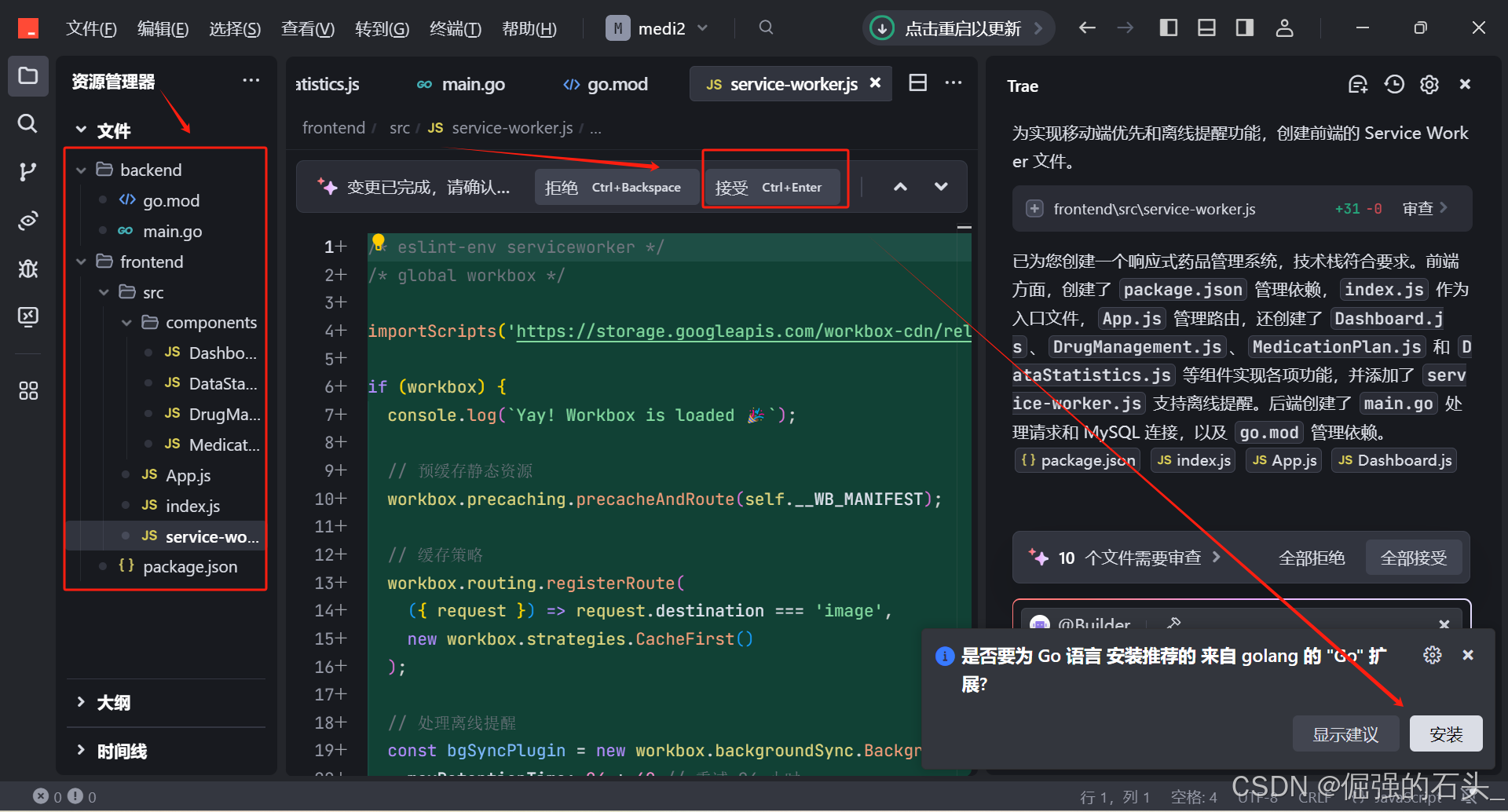Viewport: 1508px width, 812px height.
Task: Open the Extensions view icon
Action: tap(27, 390)
